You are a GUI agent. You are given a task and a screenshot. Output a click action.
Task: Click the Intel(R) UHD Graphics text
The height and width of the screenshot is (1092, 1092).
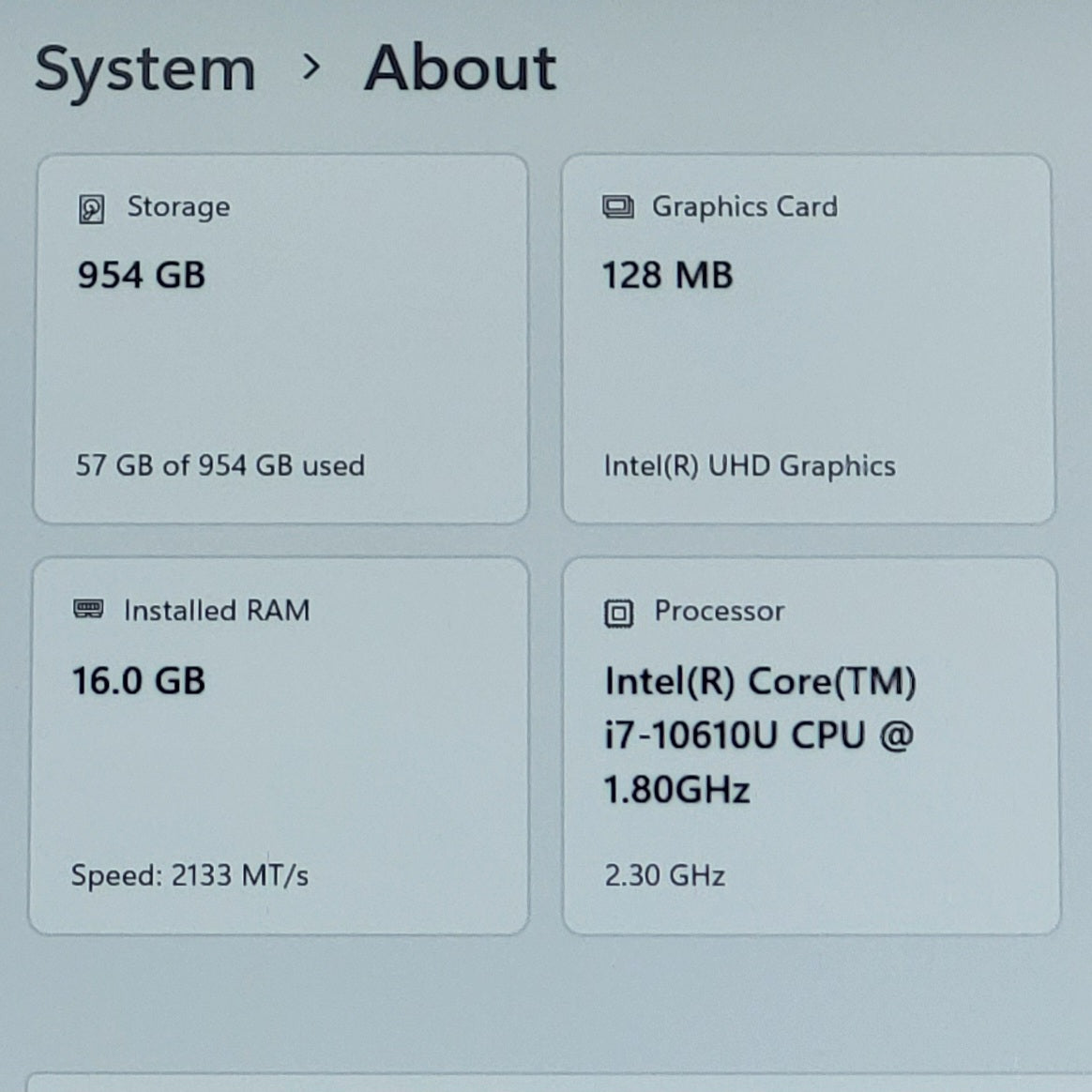click(750, 466)
